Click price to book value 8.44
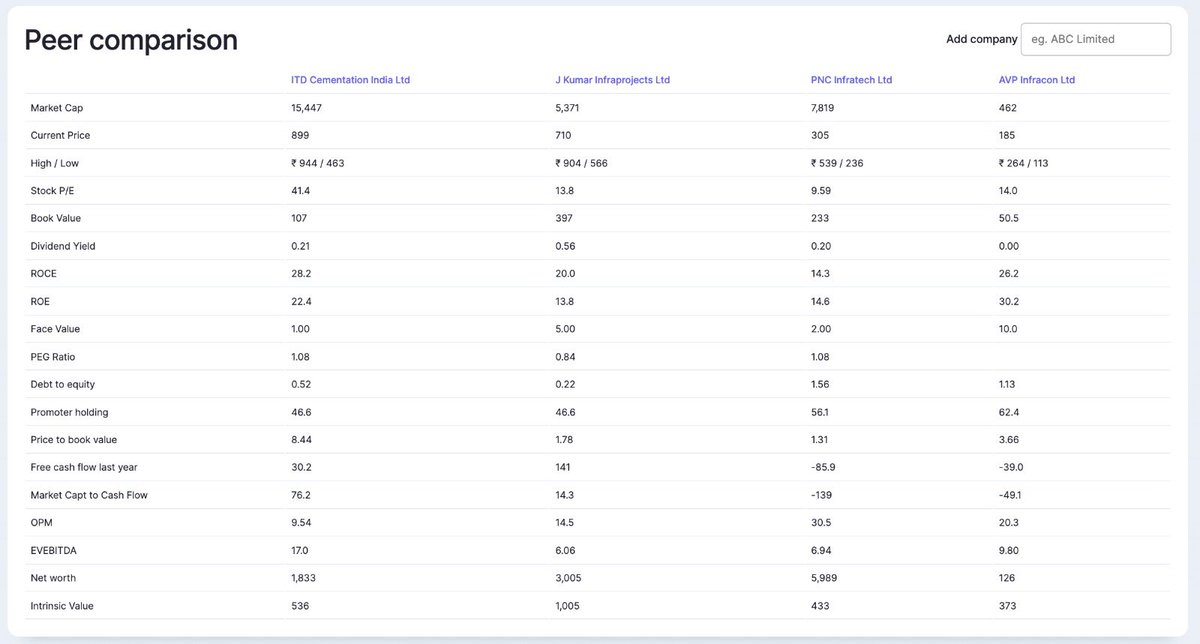This screenshot has width=1200, height=644. [x=301, y=440]
